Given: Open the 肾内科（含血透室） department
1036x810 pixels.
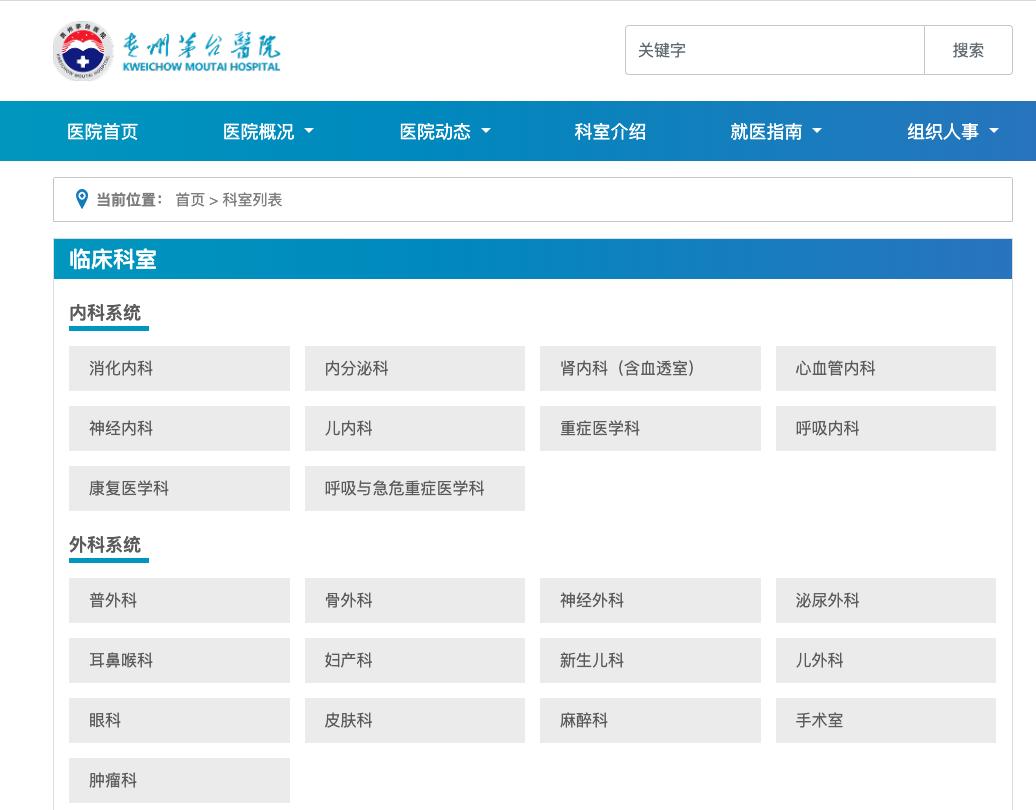Looking at the screenshot, I should click(x=650, y=368).
